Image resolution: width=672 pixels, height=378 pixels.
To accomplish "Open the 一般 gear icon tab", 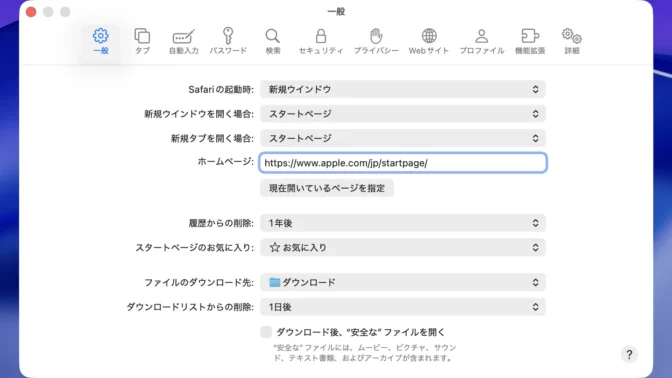I will (101, 41).
